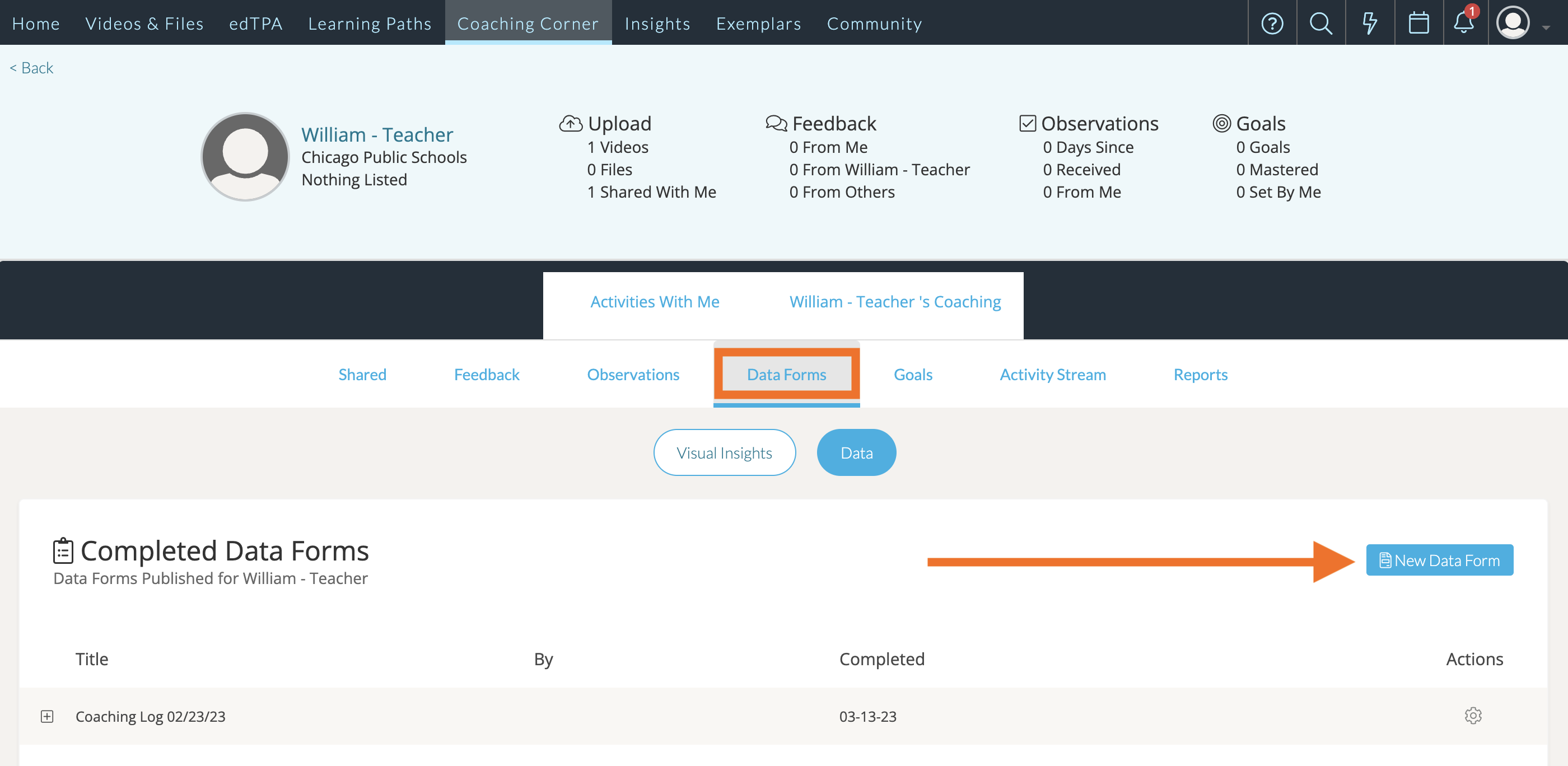Viewport: 1568px width, 766px height.
Task: Open William - Teacher 's Coaching tab
Action: (894, 302)
